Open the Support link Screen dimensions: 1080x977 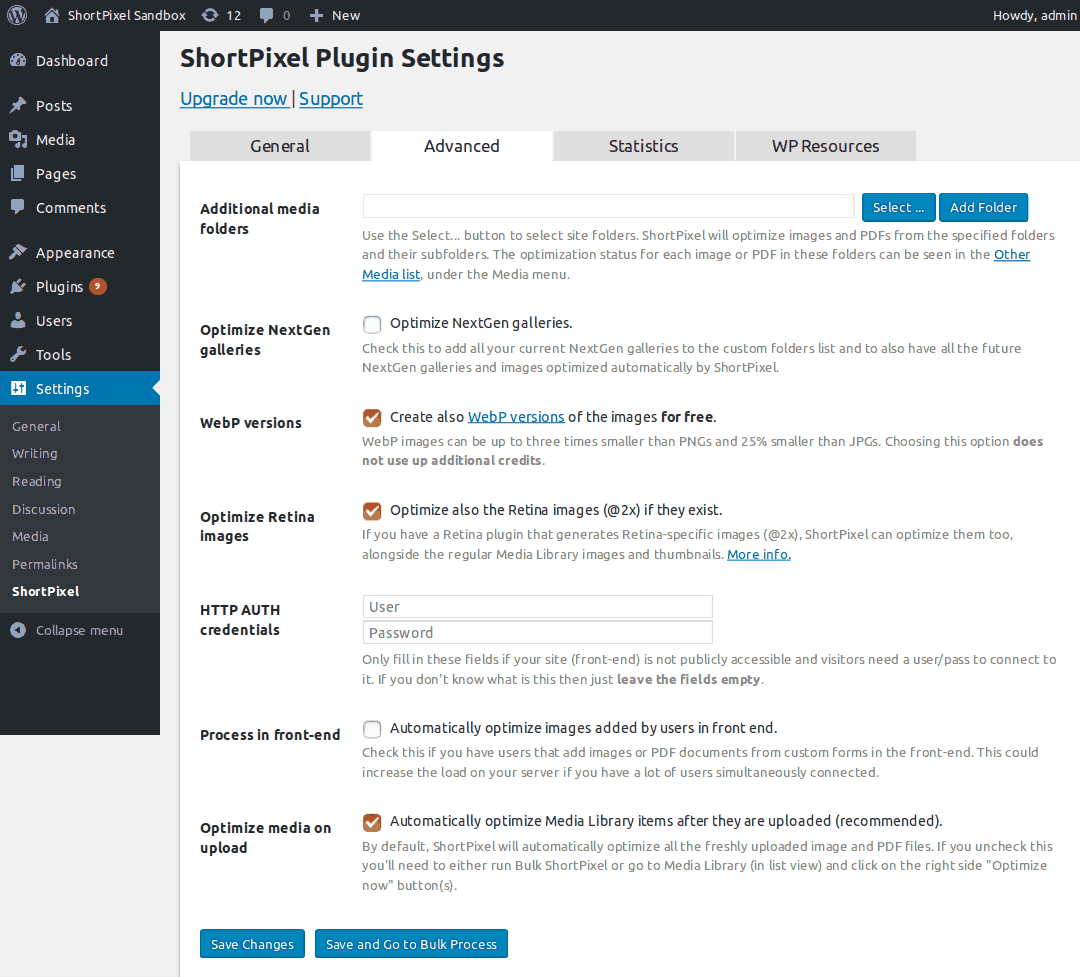click(x=331, y=99)
